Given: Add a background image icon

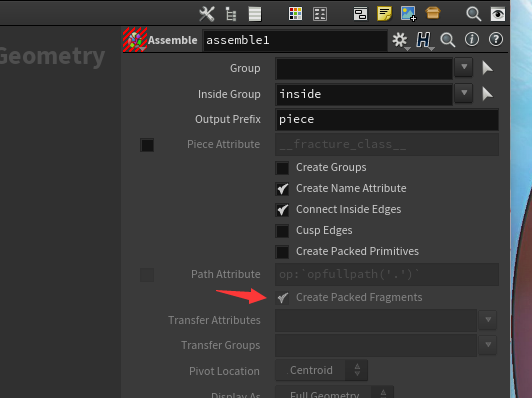Looking at the screenshot, I should [x=408, y=14].
